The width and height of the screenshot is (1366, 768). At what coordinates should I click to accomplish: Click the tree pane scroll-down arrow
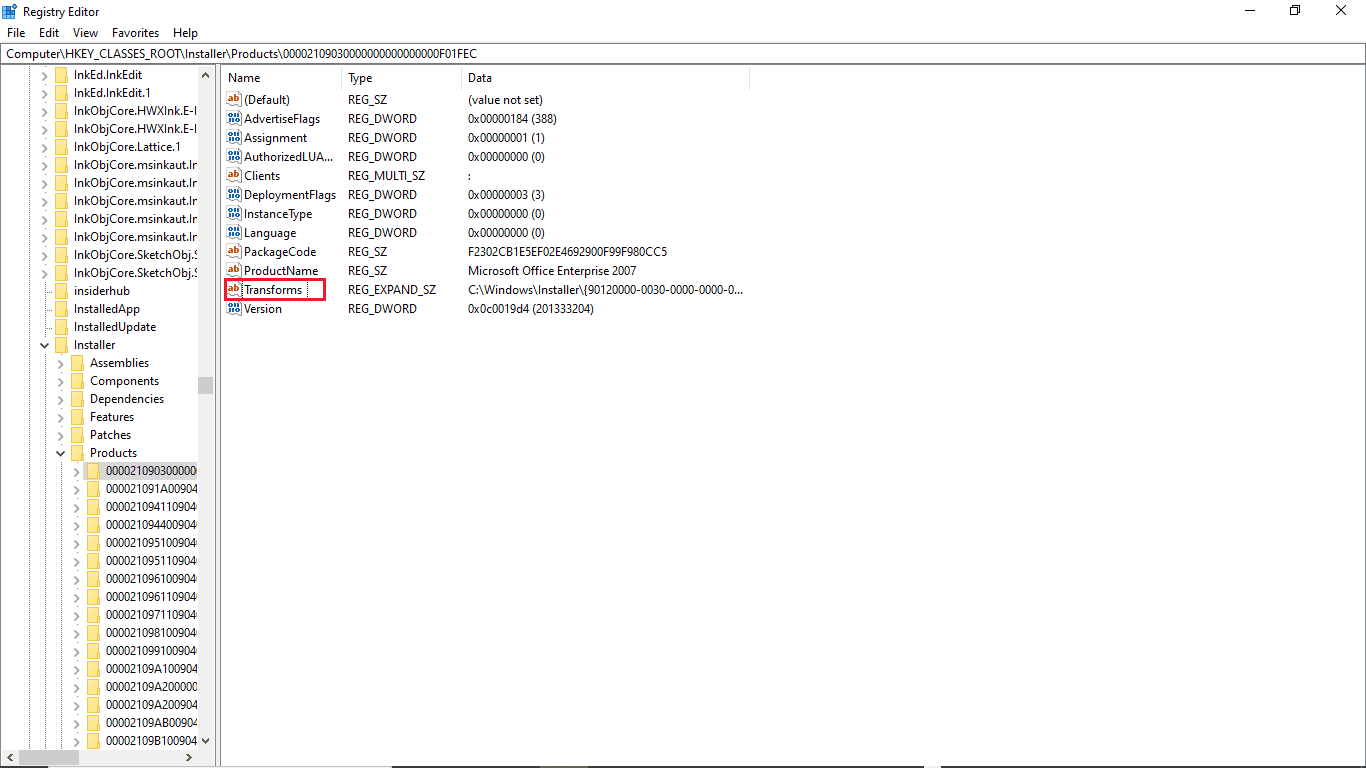[205, 741]
